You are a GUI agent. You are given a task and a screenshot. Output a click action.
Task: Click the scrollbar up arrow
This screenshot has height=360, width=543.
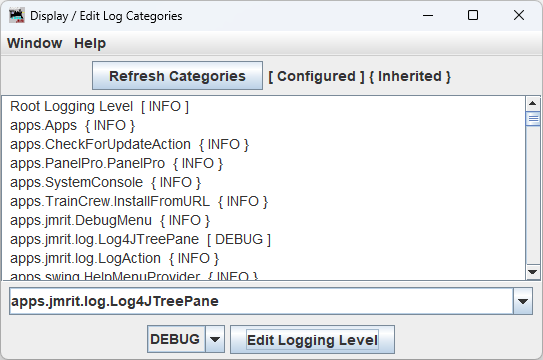(x=533, y=104)
